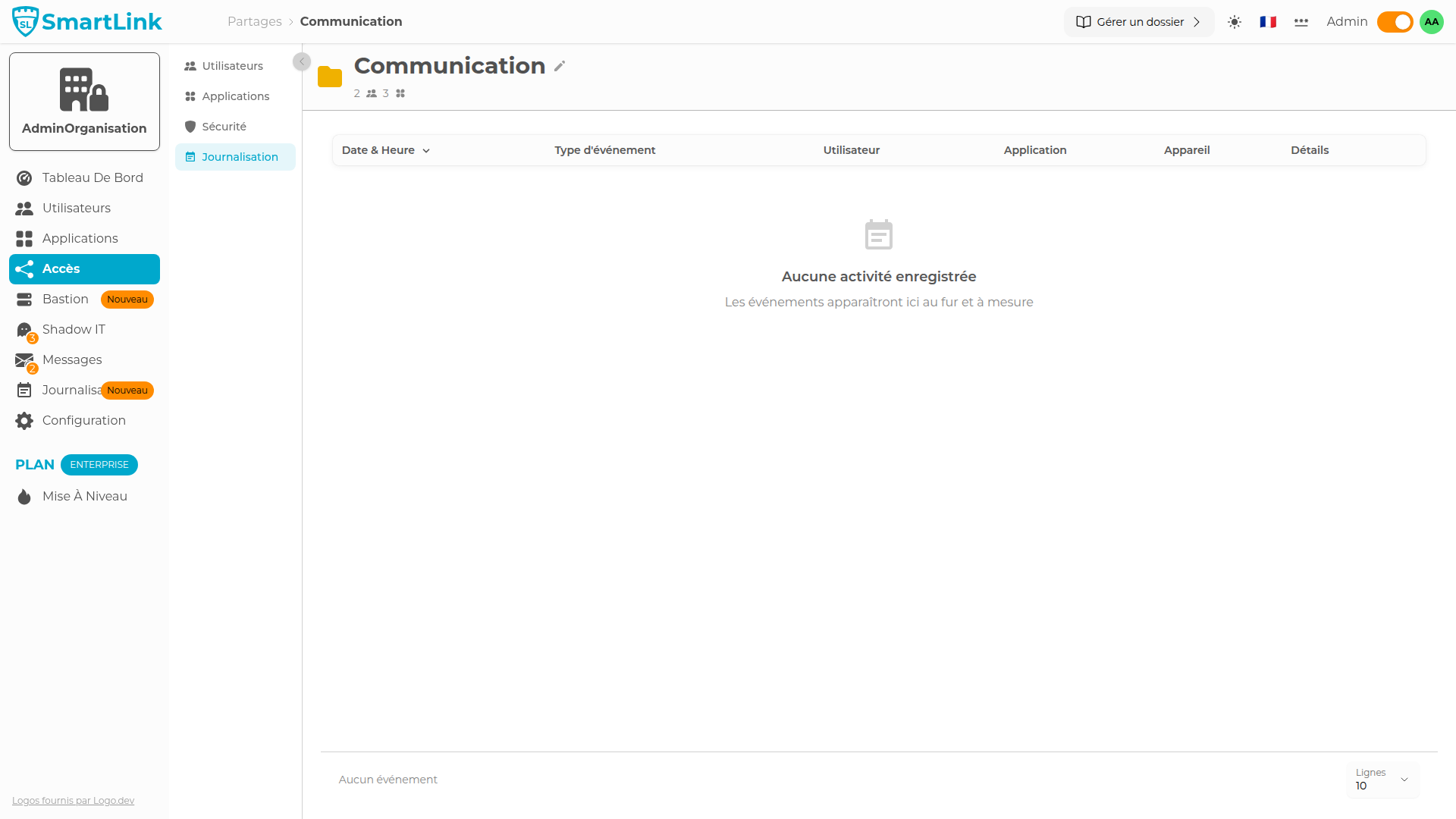Open the Bastion section icon

(x=24, y=299)
